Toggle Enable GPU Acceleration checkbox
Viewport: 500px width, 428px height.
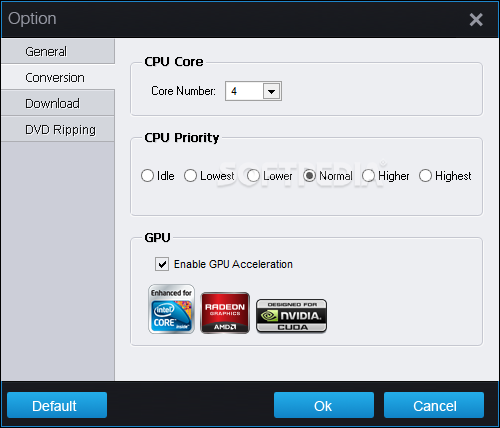[162, 264]
